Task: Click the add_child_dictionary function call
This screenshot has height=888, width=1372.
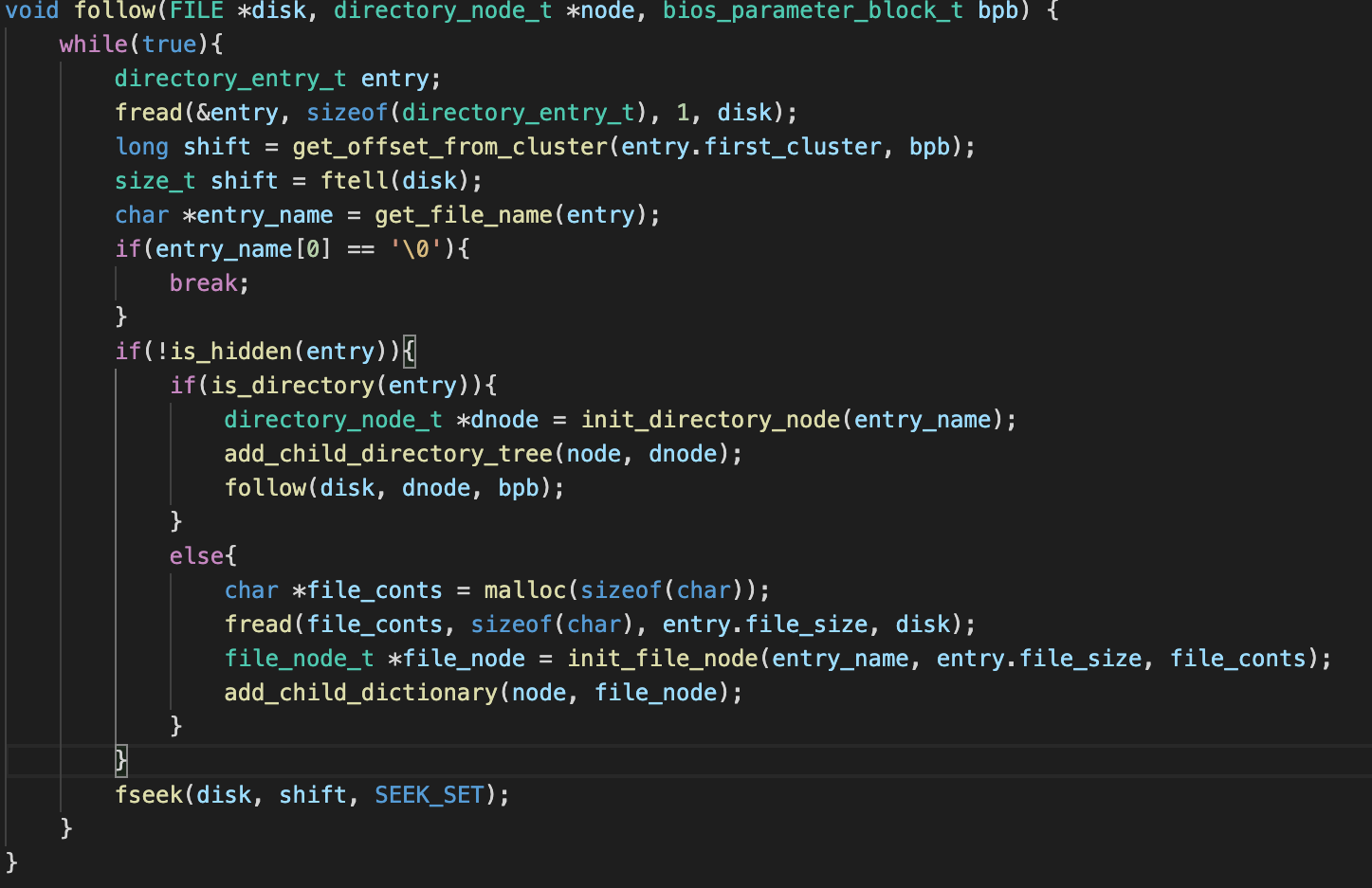Action: point(360,693)
